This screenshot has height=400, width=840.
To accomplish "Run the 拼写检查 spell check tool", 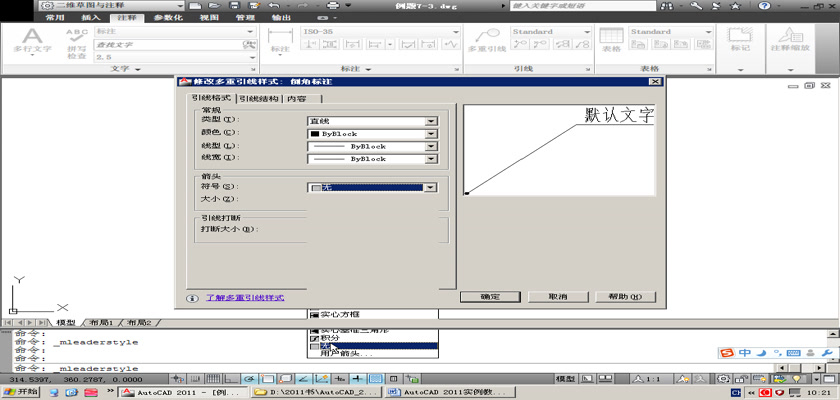I will pos(77,44).
